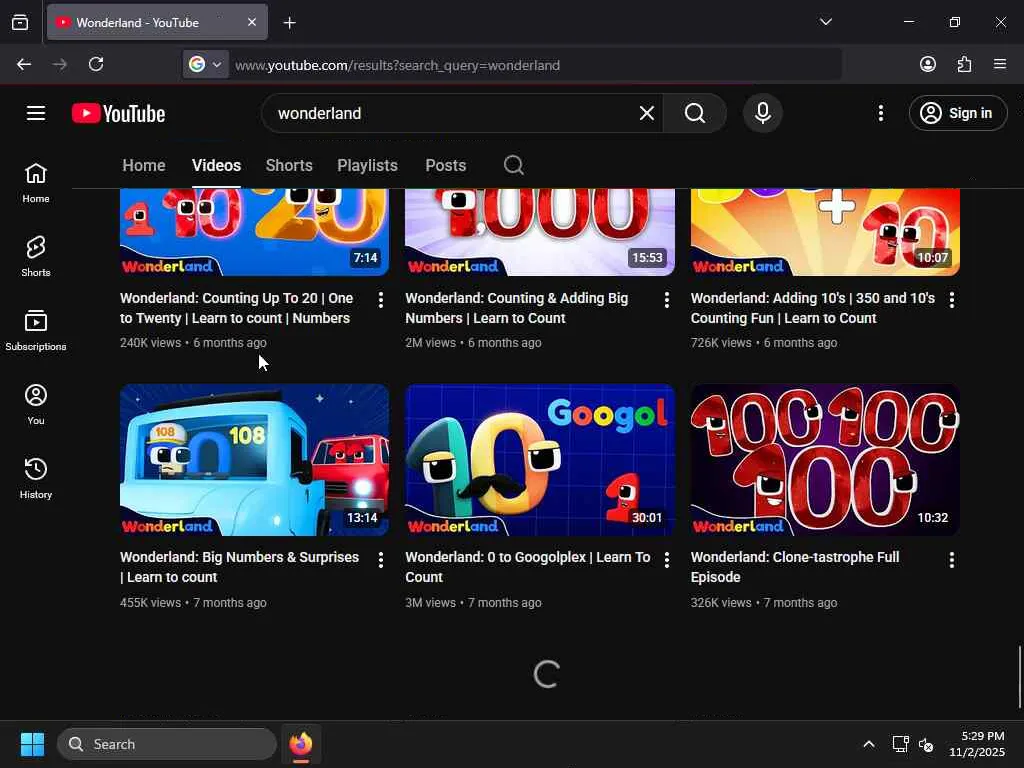This screenshot has width=1024, height=768.
Task: Open options for Counting Up To 20 video
Action: coord(381,300)
